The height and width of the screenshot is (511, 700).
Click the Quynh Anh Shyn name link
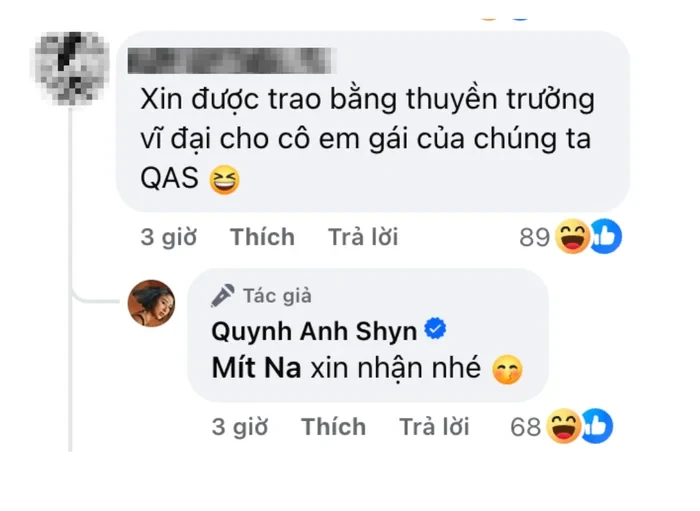coord(314,331)
